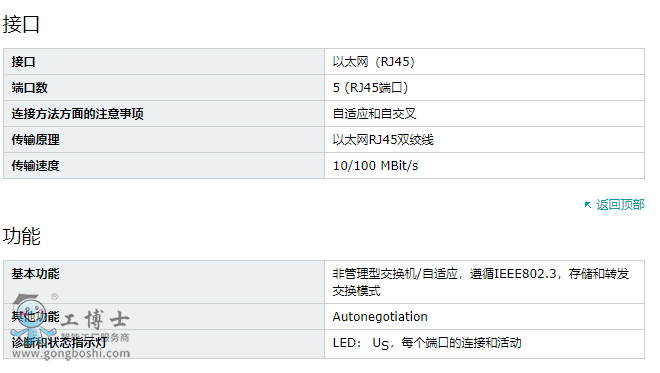Click the arrow icon beside 返回顶部
Screen dimensions: 660x373
click(588, 205)
